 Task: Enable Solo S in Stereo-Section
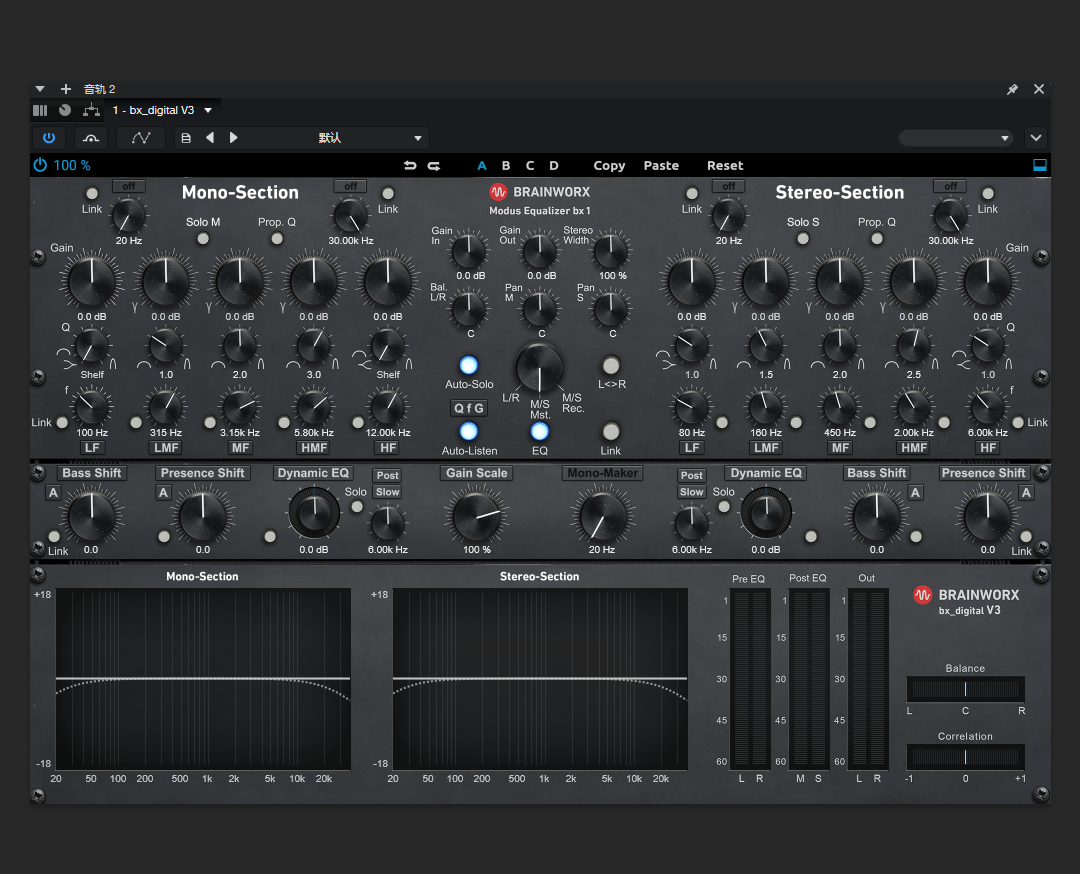point(803,239)
